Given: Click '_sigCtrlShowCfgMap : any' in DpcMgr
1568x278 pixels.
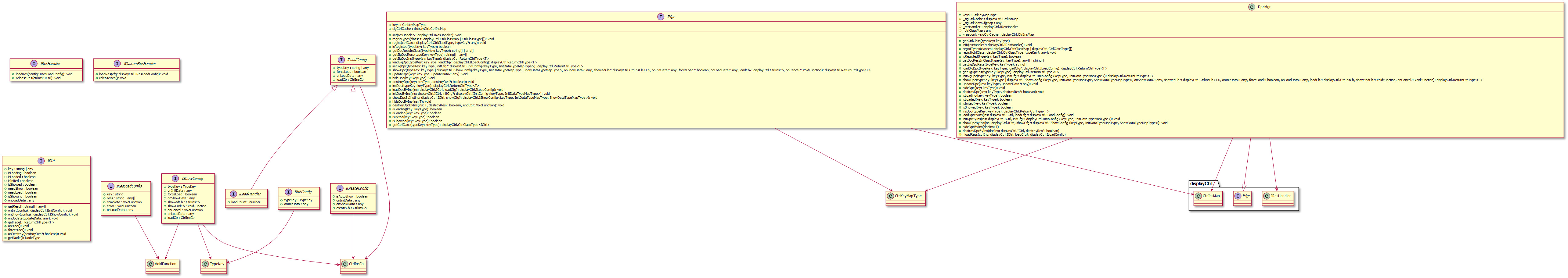Looking at the screenshot, I should 982,23.
